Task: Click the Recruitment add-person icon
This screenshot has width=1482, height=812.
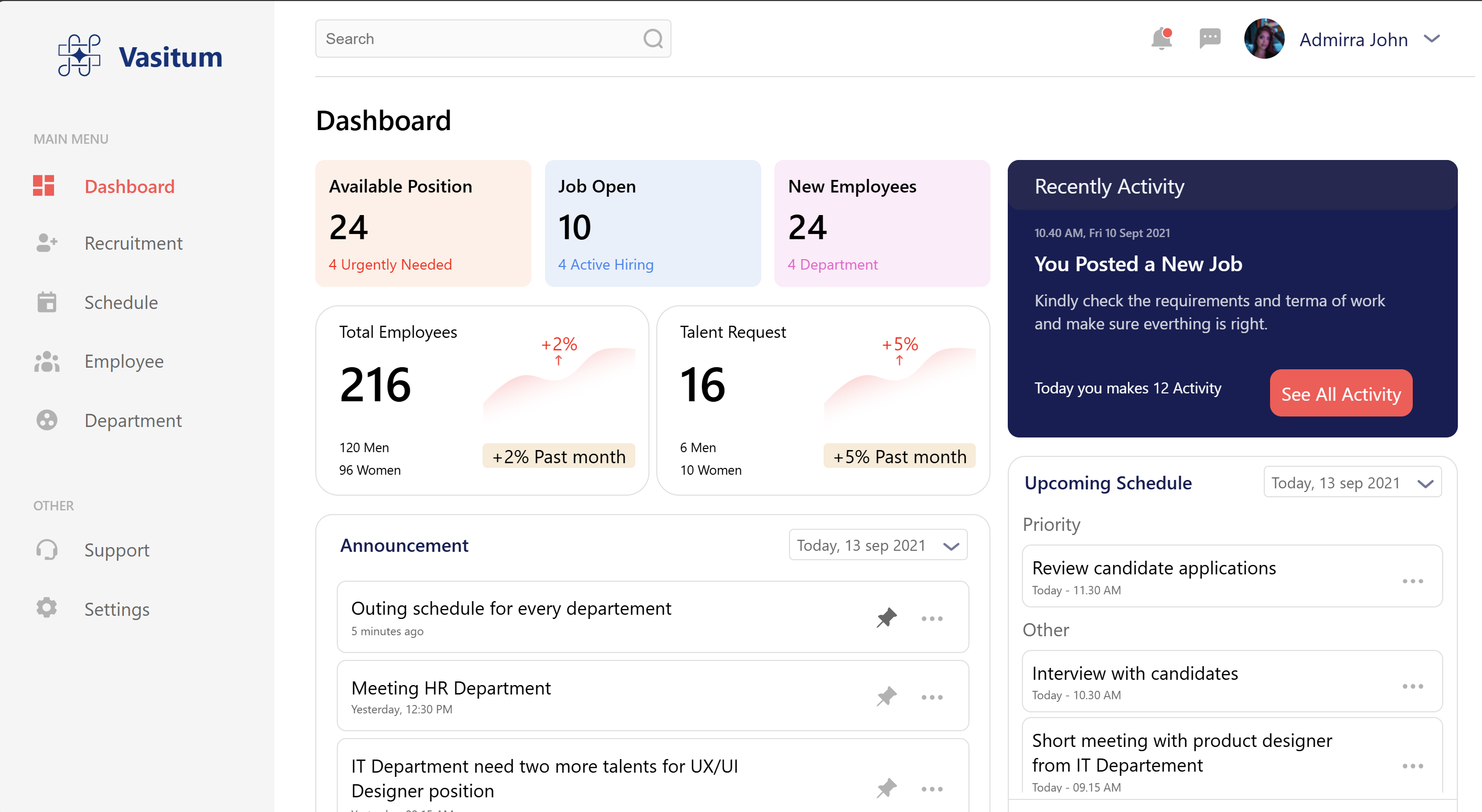Action: pyautogui.click(x=46, y=243)
